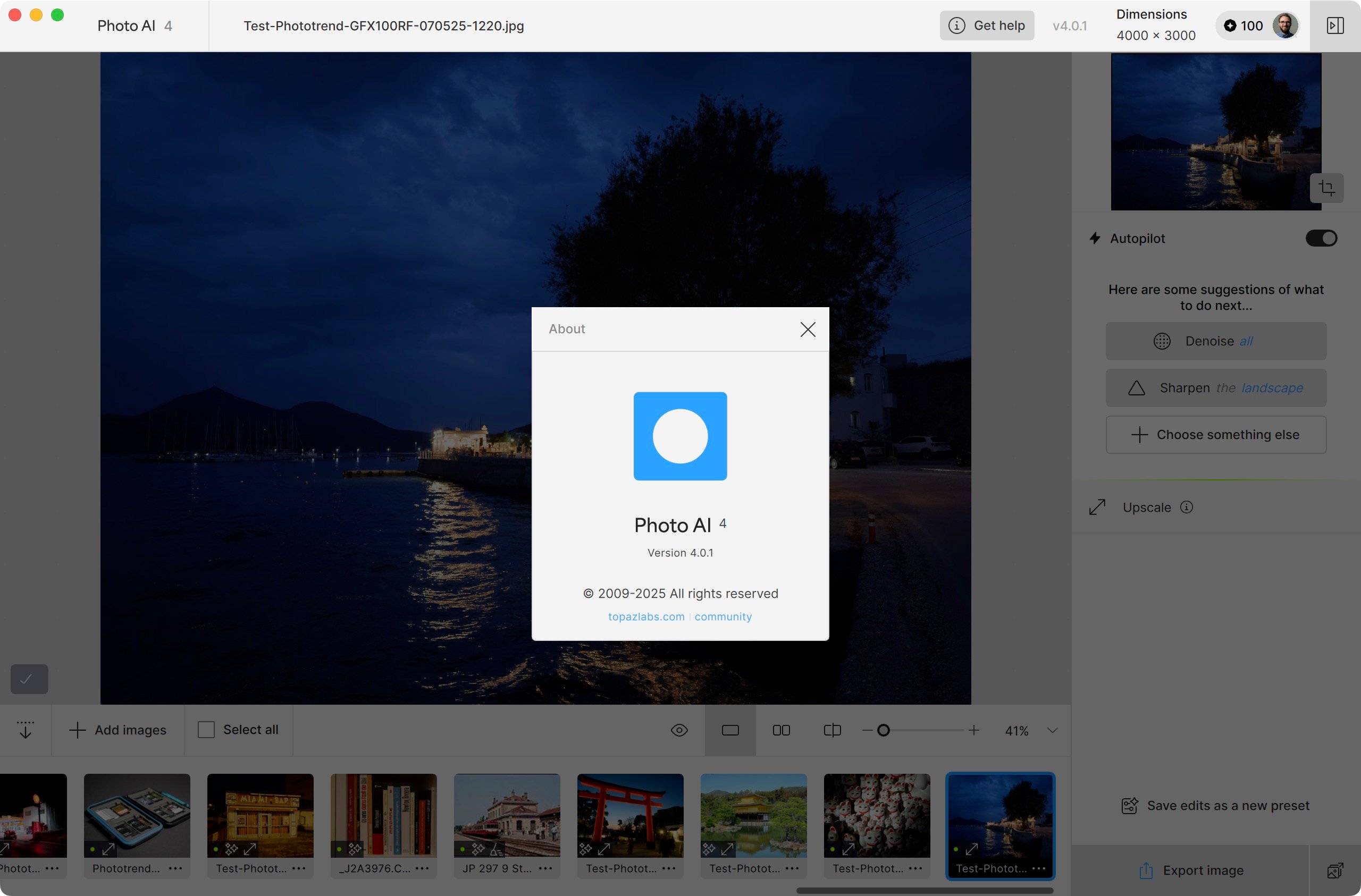The width and height of the screenshot is (1361, 896).
Task: Select the Miami Bar night thumbnail
Action: click(260, 815)
